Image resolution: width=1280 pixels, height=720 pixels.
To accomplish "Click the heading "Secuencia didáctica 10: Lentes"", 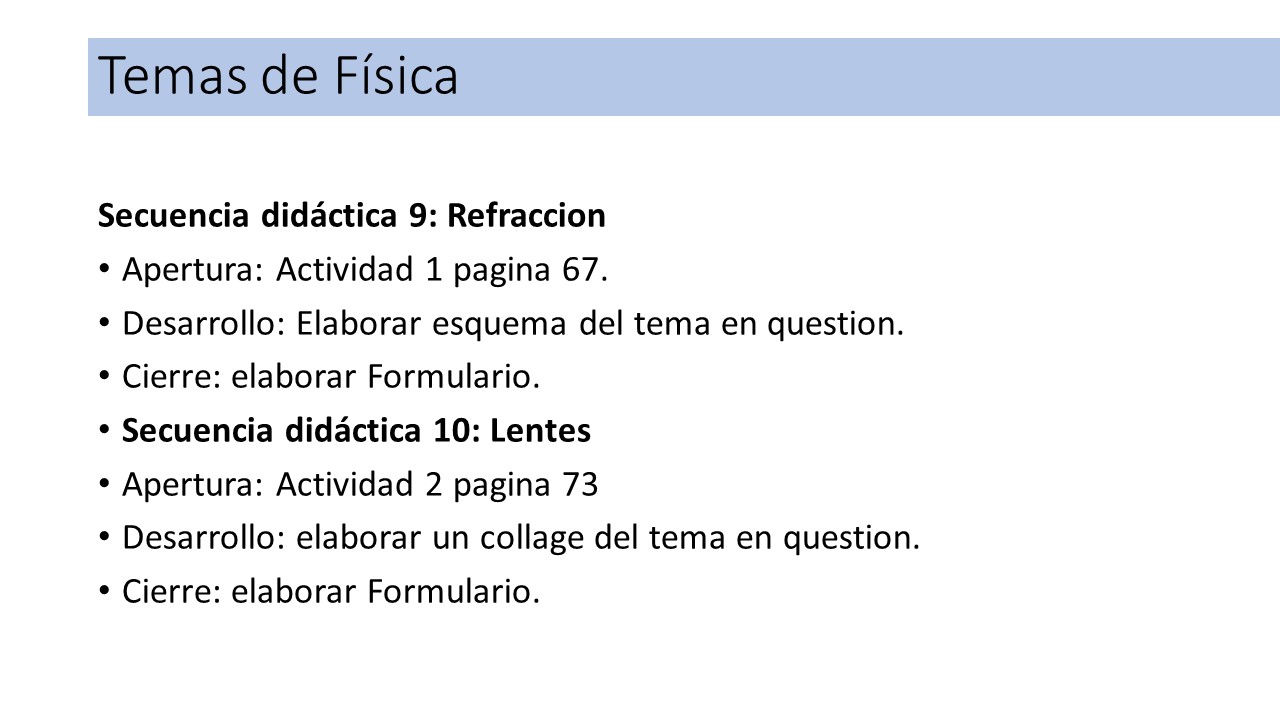I will point(356,431).
